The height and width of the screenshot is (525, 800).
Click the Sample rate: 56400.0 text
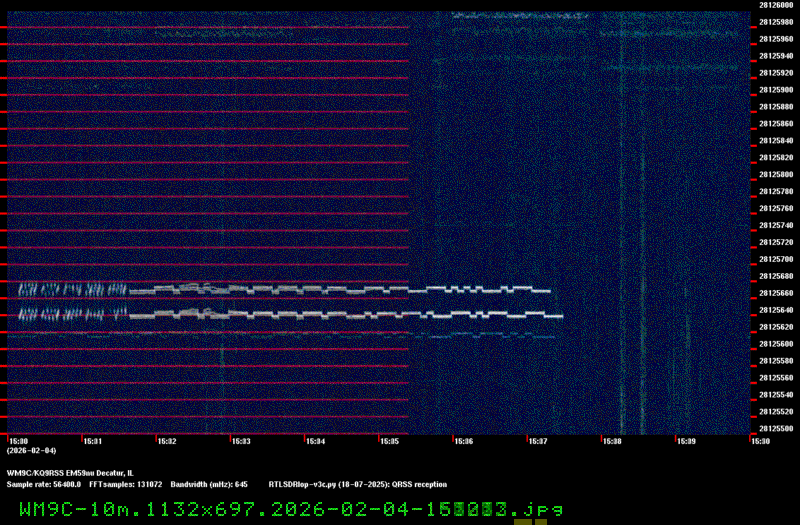43,483
